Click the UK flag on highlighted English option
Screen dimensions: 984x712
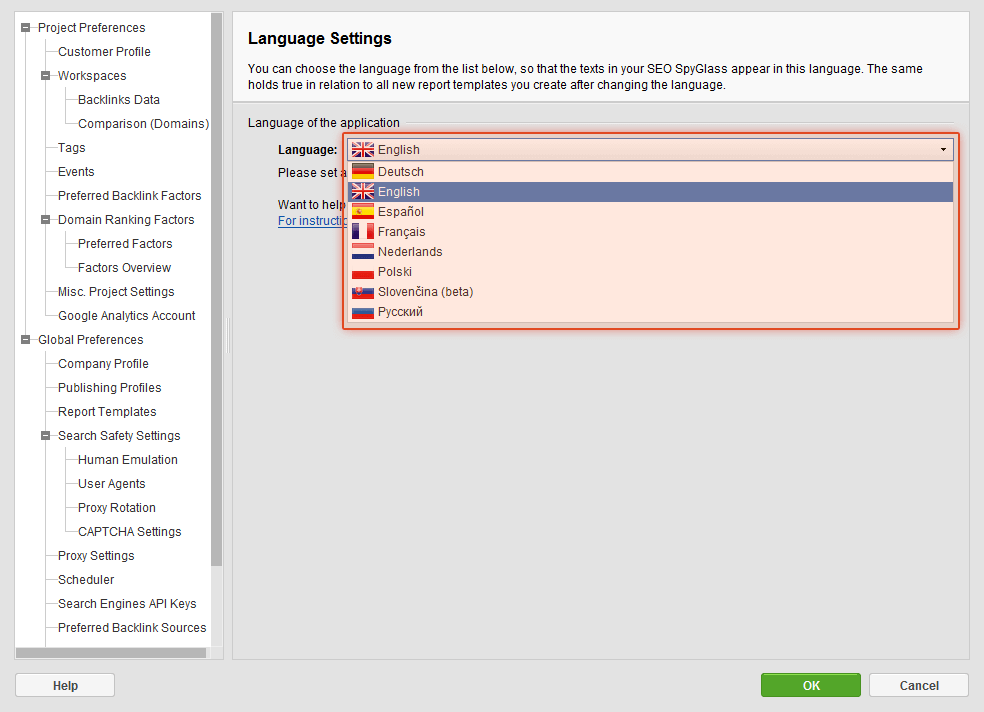tap(362, 192)
